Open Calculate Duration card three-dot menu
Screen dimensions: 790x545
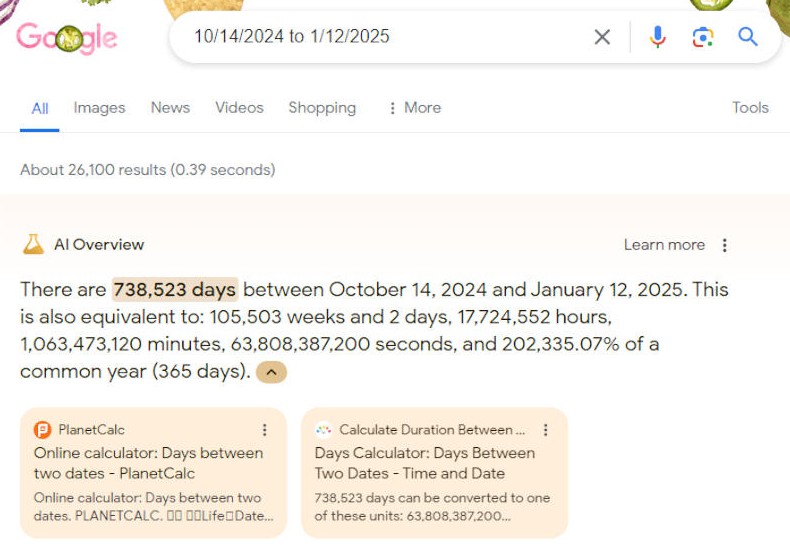546,430
